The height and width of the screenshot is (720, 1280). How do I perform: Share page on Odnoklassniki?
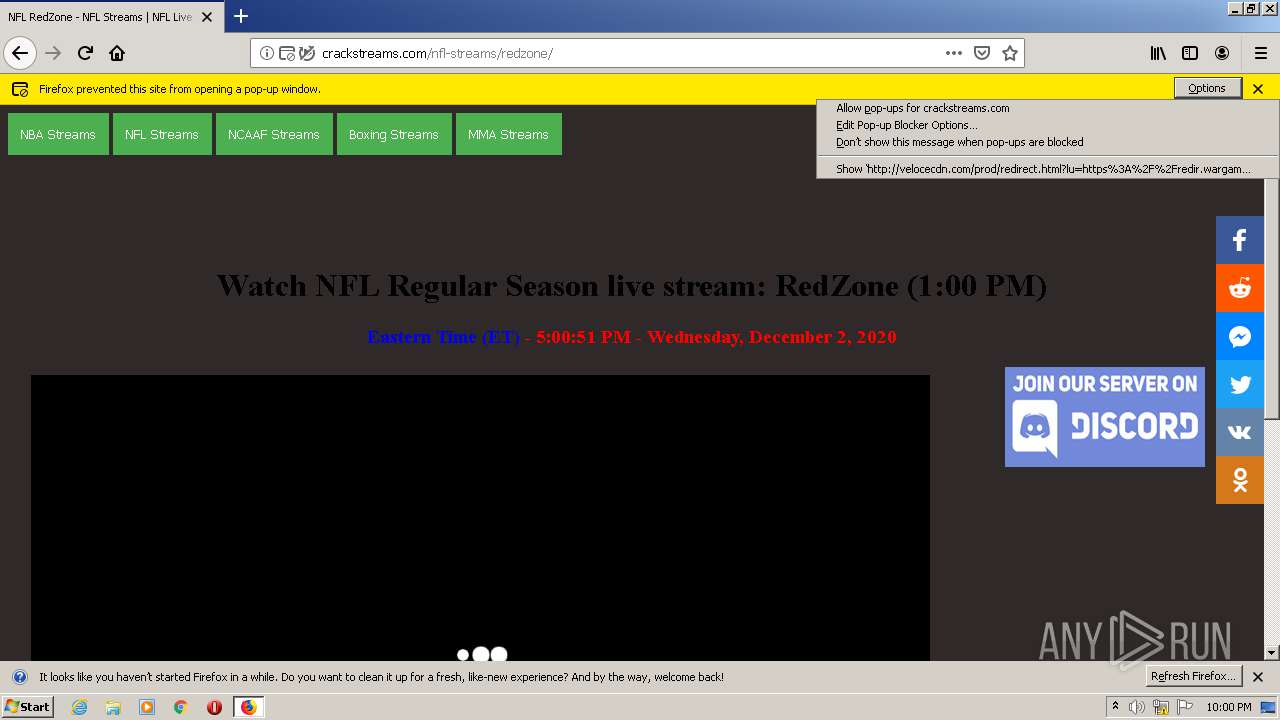coord(1240,480)
